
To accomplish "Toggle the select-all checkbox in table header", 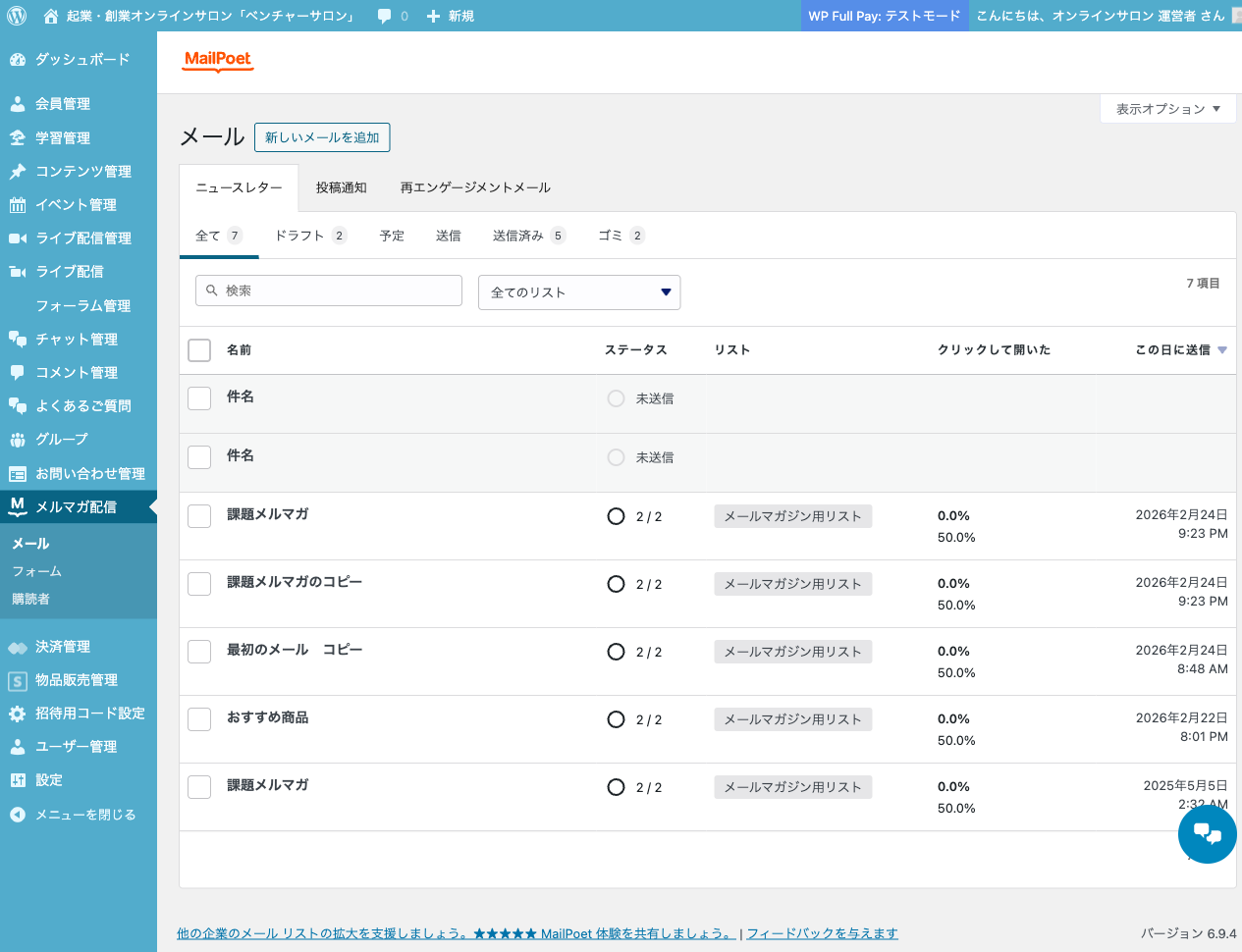I will [x=199, y=350].
